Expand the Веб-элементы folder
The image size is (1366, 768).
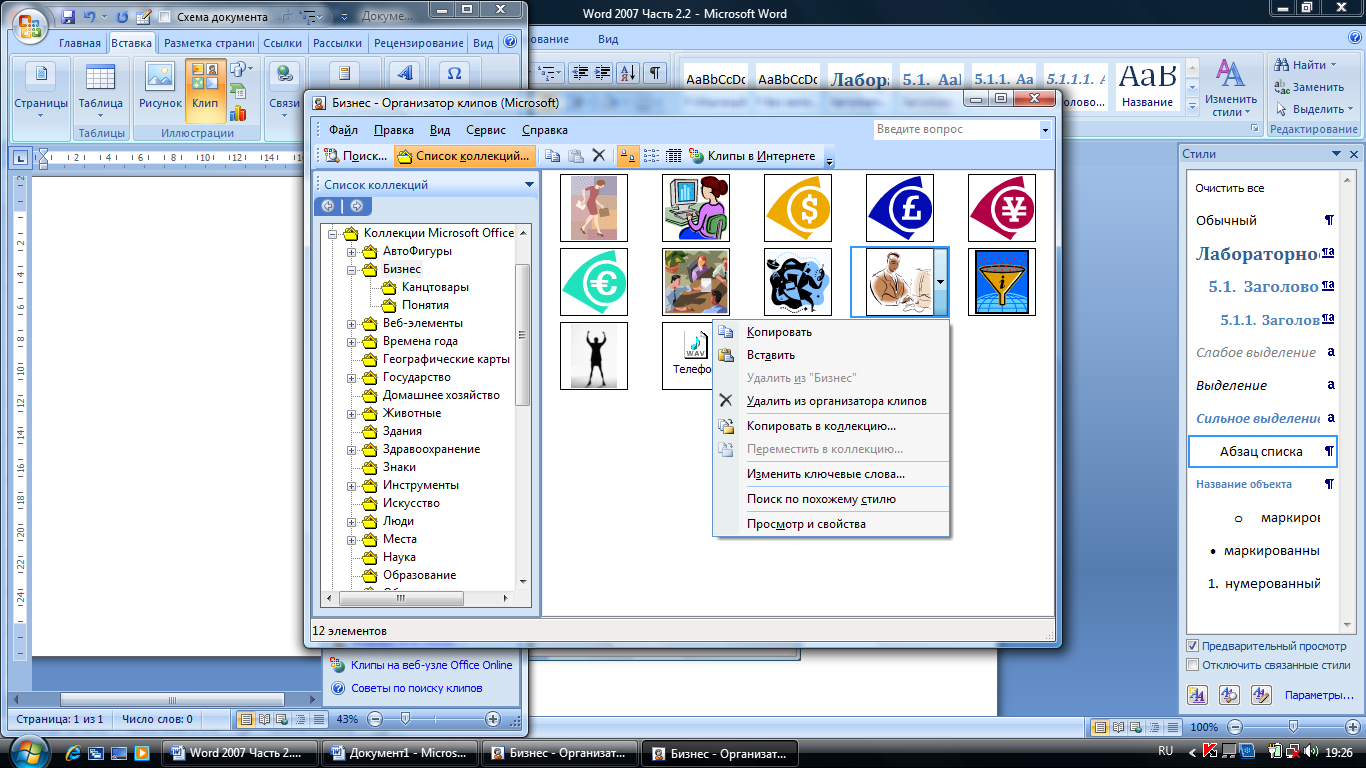(x=352, y=323)
